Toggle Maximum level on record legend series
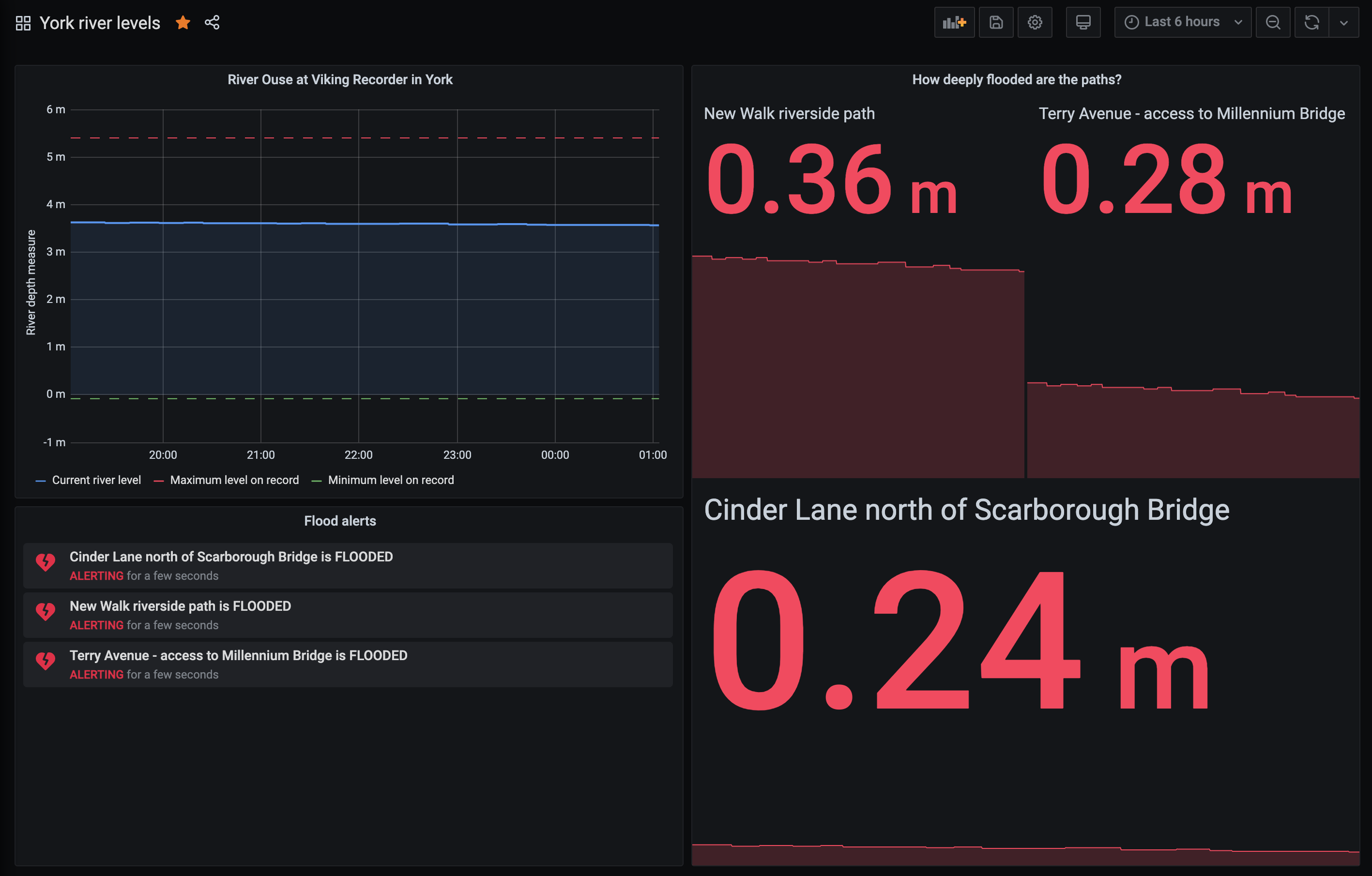This screenshot has width=1372, height=876. pyautogui.click(x=234, y=480)
